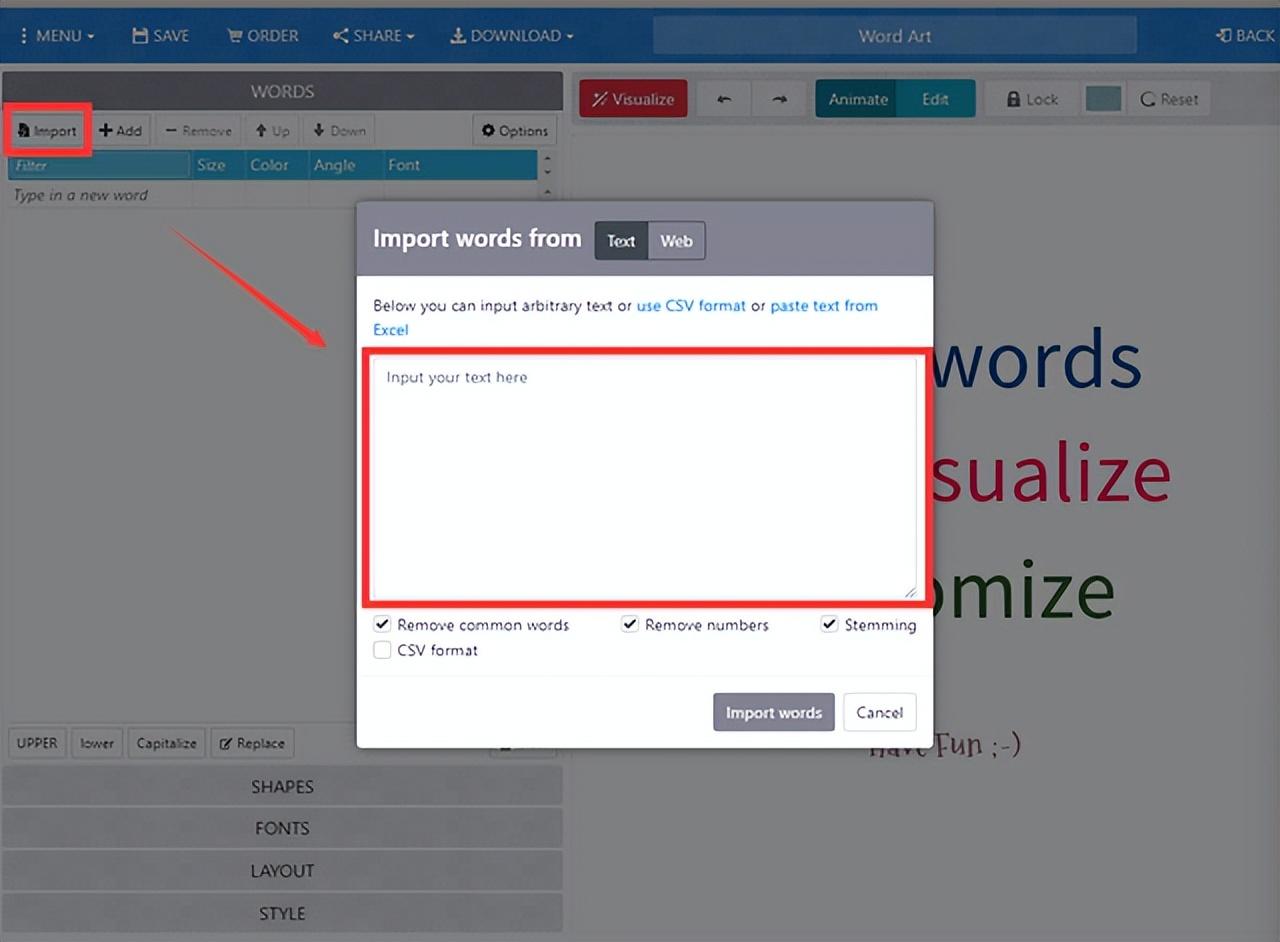Image resolution: width=1280 pixels, height=942 pixels.
Task: Click the background color swatch beside Lock
Action: pos(1103,99)
